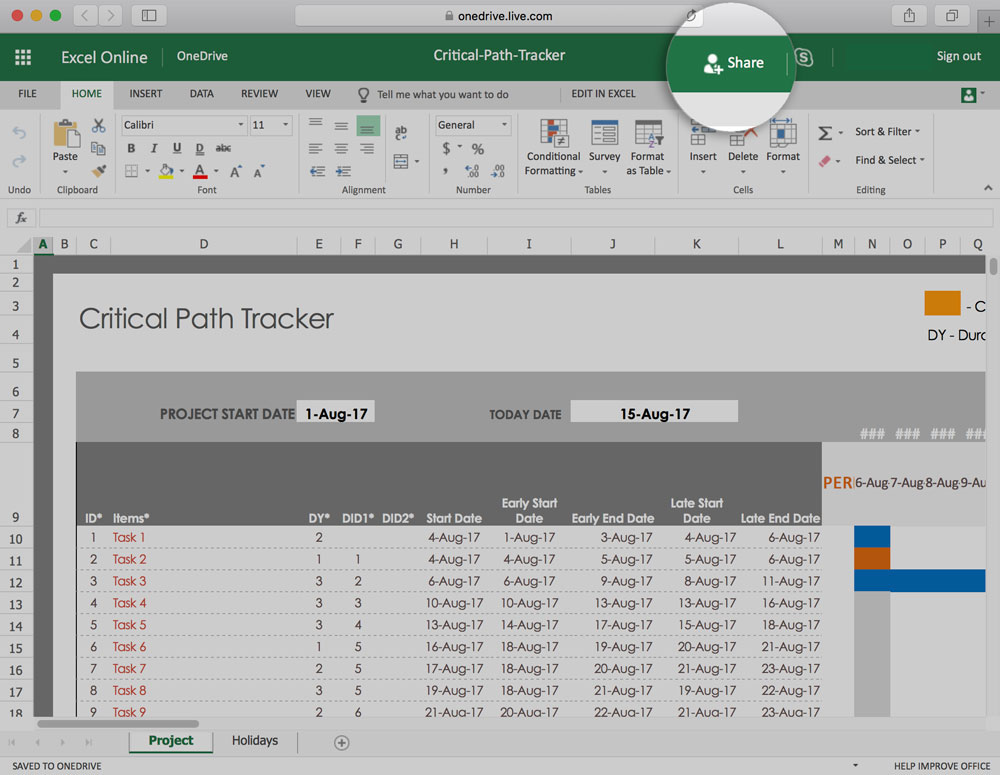Open the Task 3 link
The height and width of the screenshot is (775, 1000).
click(x=129, y=581)
